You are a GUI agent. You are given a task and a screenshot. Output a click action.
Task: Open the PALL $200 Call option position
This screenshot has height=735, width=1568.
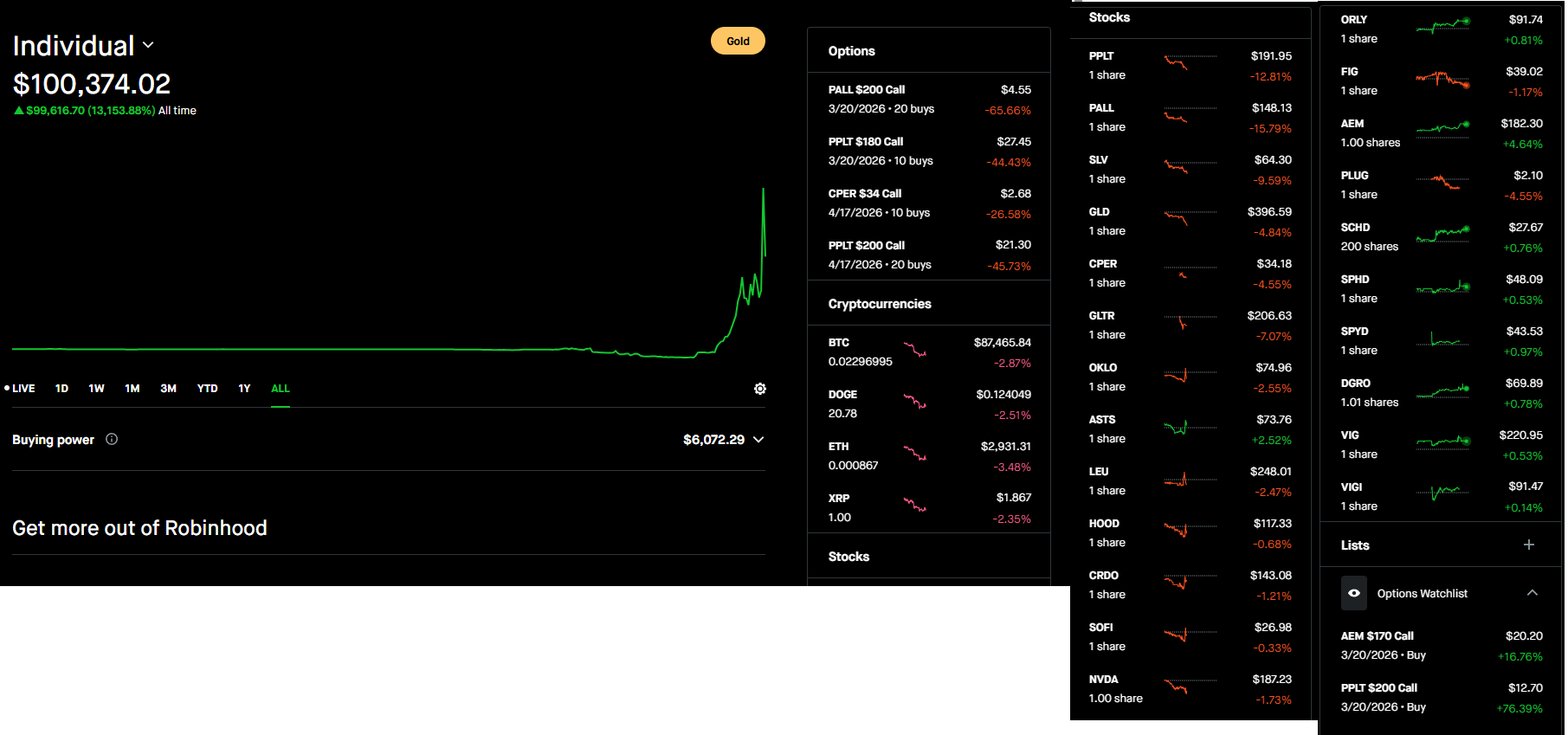929,99
